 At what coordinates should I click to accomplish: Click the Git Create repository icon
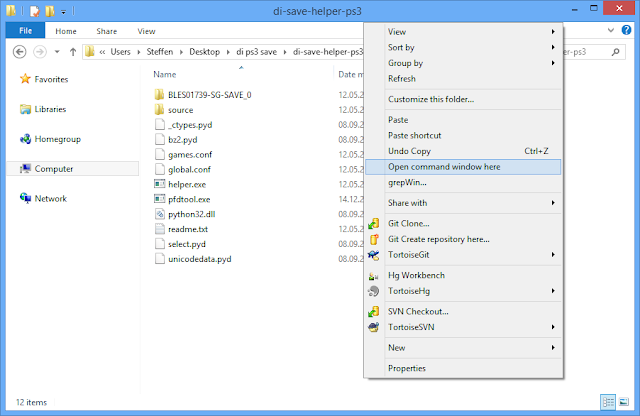[374, 240]
